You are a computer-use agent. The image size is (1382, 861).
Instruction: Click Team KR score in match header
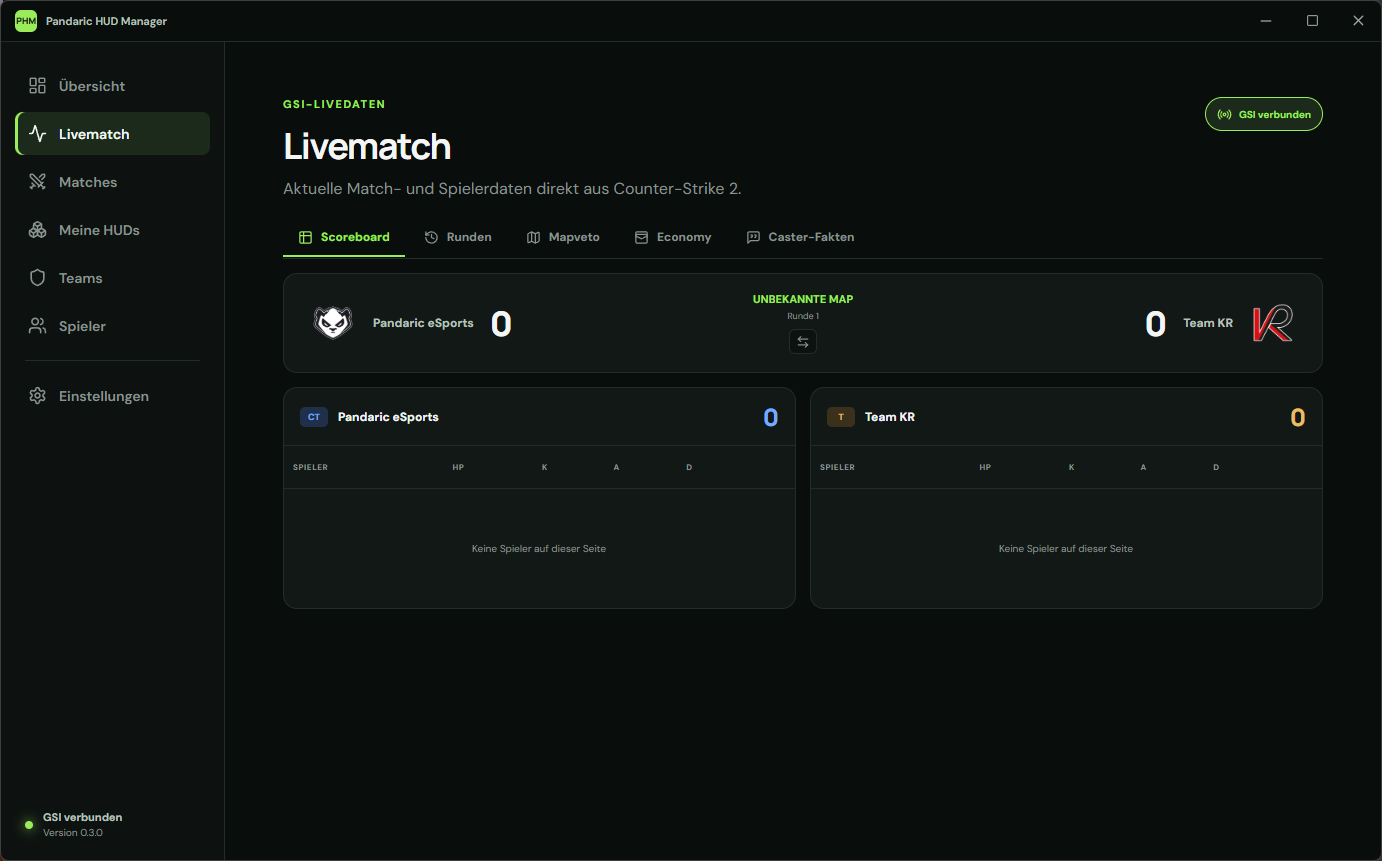point(1155,324)
